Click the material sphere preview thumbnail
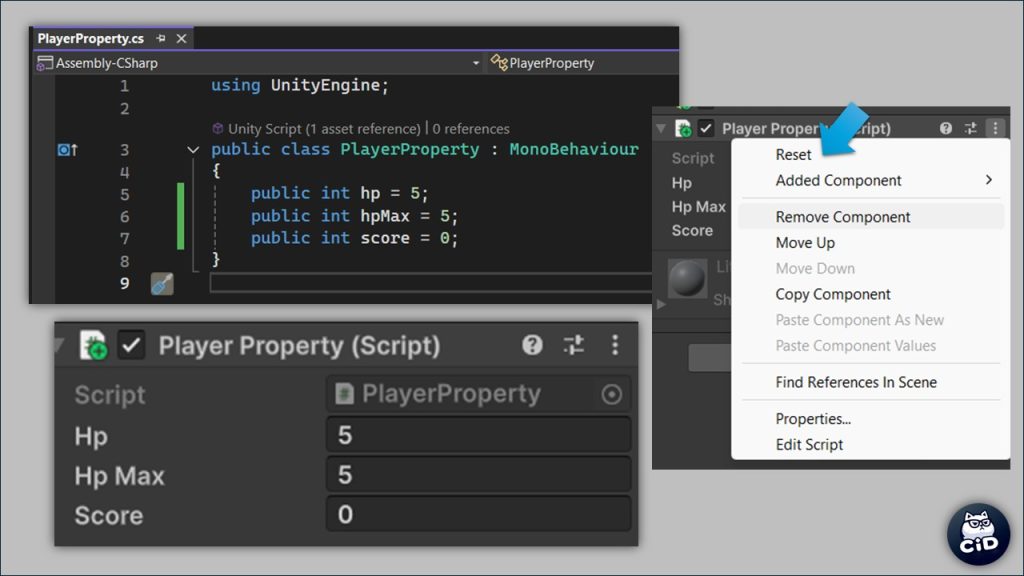This screenshot has height=576, width=1024. 687,279
